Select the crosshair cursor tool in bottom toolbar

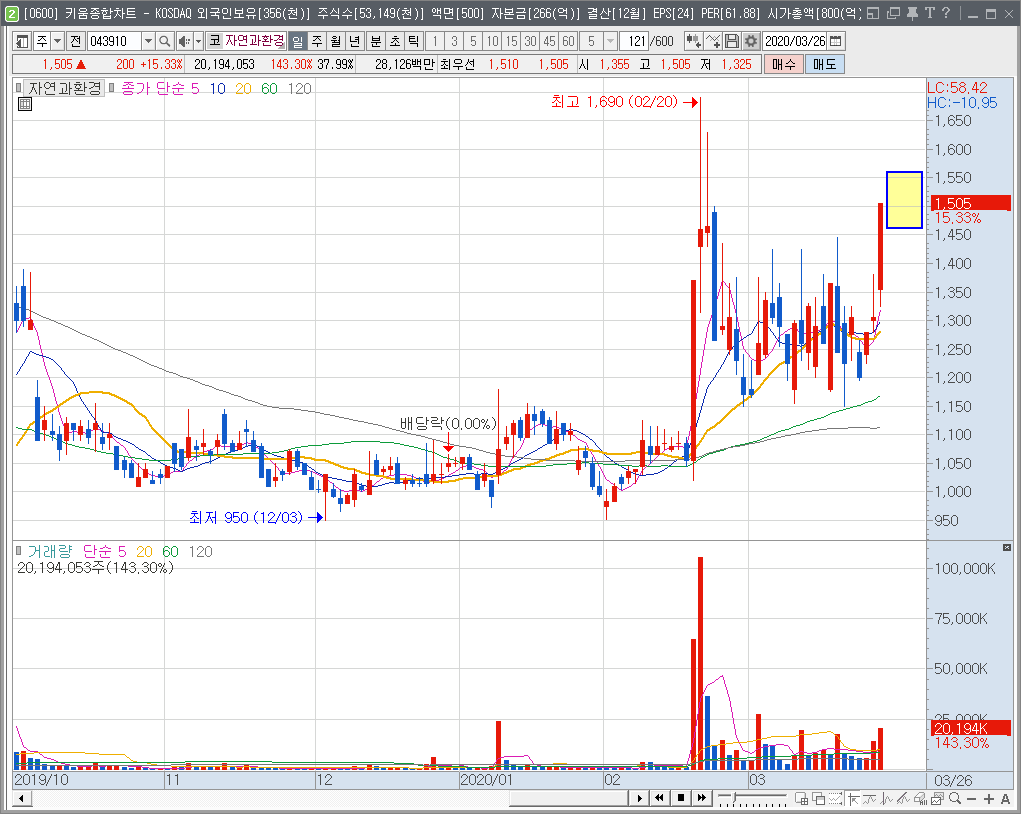tap(853, 798)
